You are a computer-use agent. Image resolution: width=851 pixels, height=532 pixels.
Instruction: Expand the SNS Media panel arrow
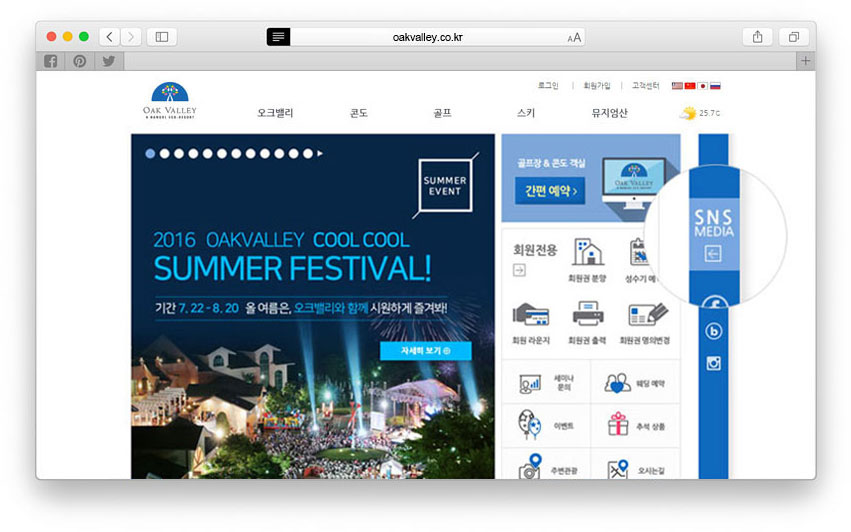point(713,255)
